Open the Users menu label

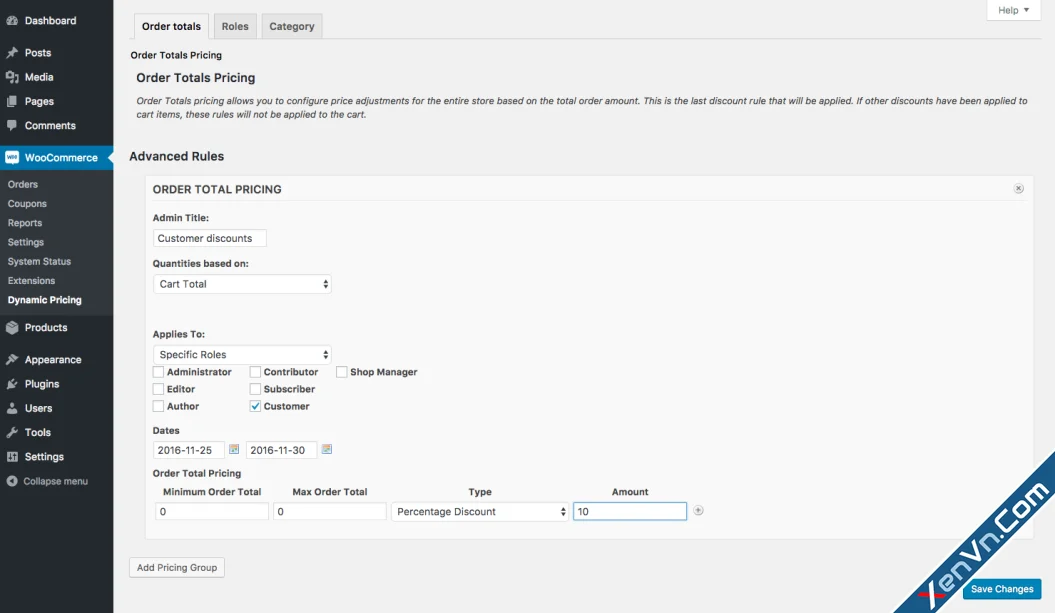click(38, 408)
